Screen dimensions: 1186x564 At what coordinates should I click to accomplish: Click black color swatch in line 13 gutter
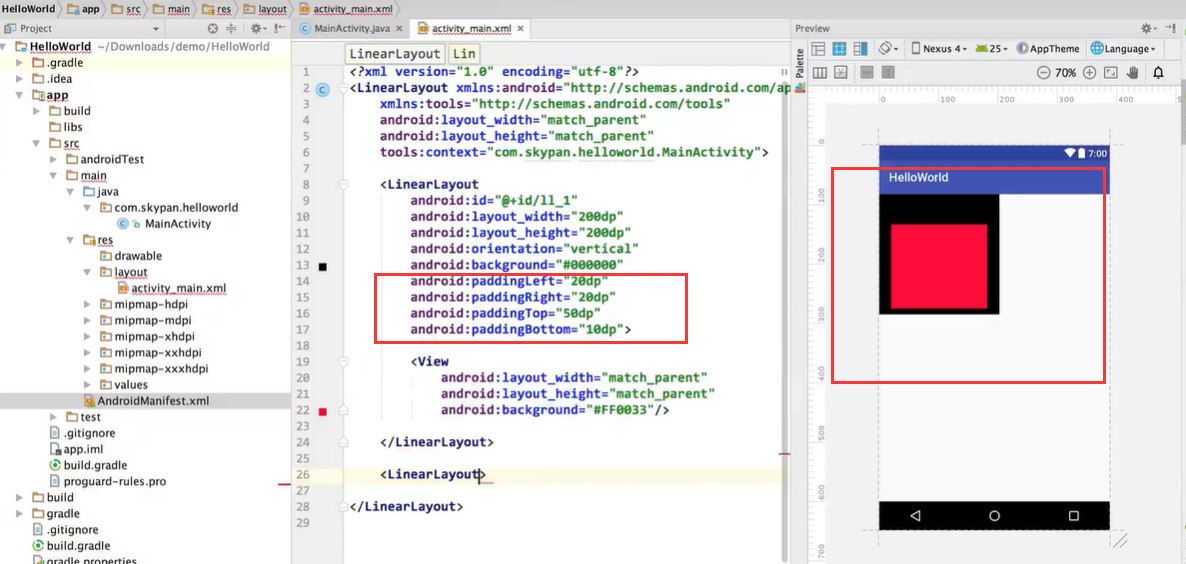[322, 267]
